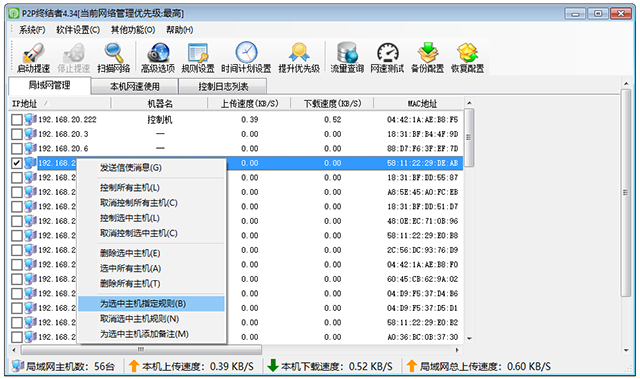This screenshot has height=379, width=640.
Task: Sort by the 机器名 column header
Action: click(x=160, y=104)
